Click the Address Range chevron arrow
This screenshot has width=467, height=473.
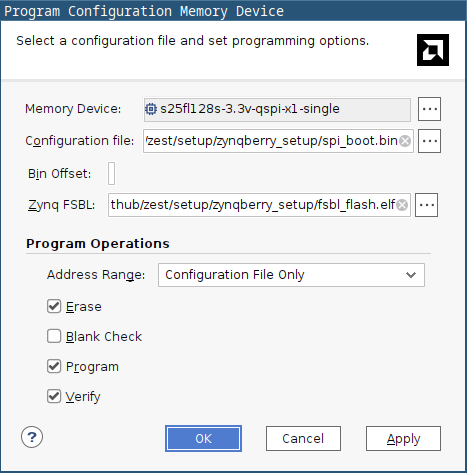coord(411,275)
